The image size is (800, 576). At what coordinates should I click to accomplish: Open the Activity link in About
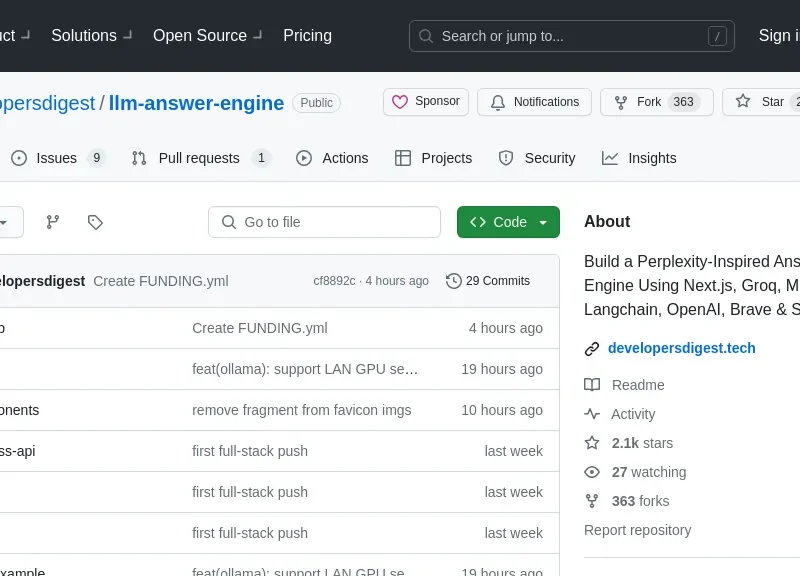pyautogui.click(x=633, y=414)
